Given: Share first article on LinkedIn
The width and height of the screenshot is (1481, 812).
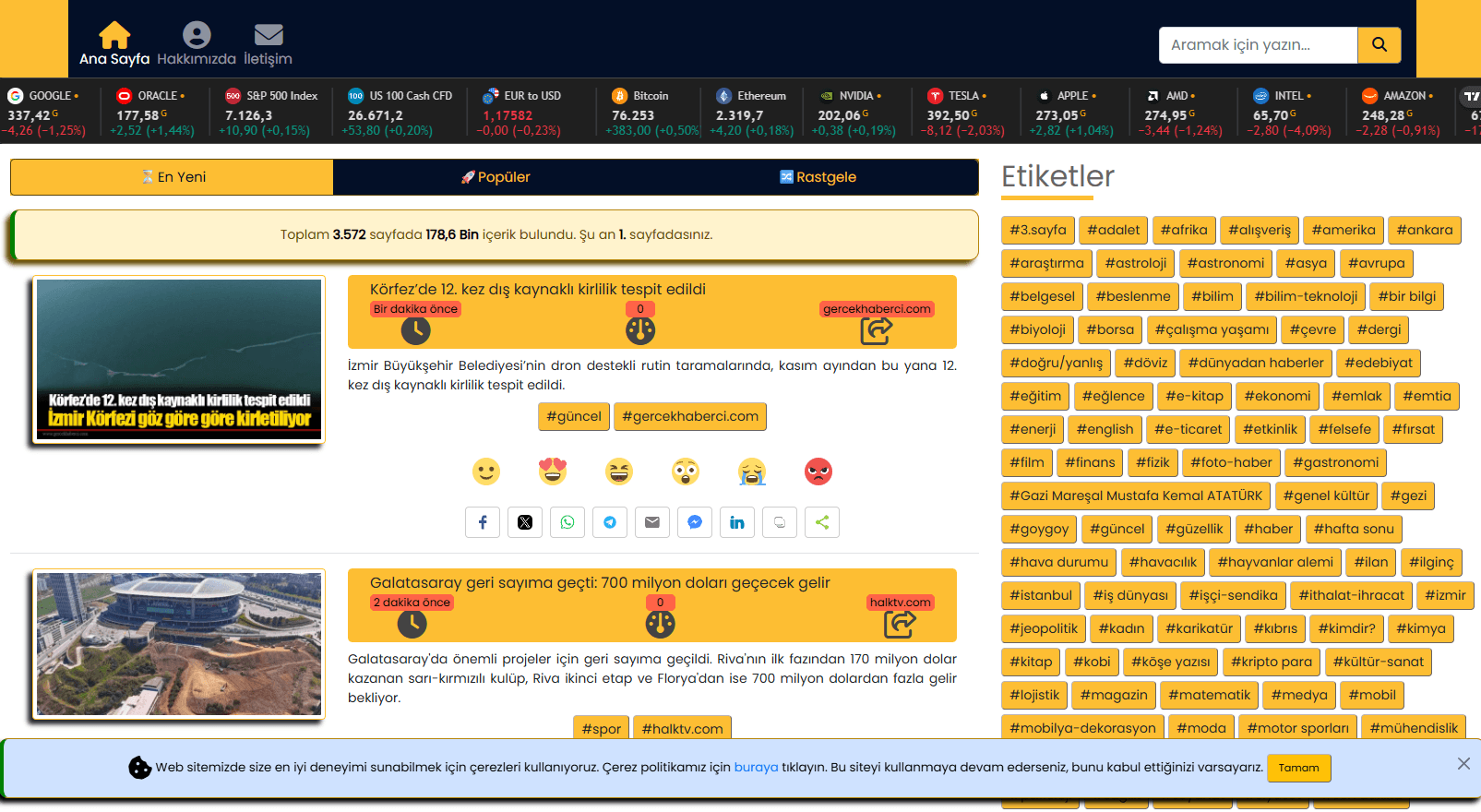Looking at the screenshot, I should coord(737,522).
